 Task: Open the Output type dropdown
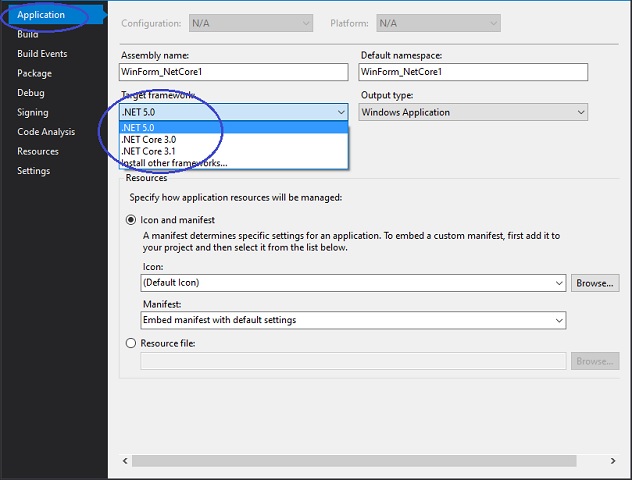(x=473, y=112)
